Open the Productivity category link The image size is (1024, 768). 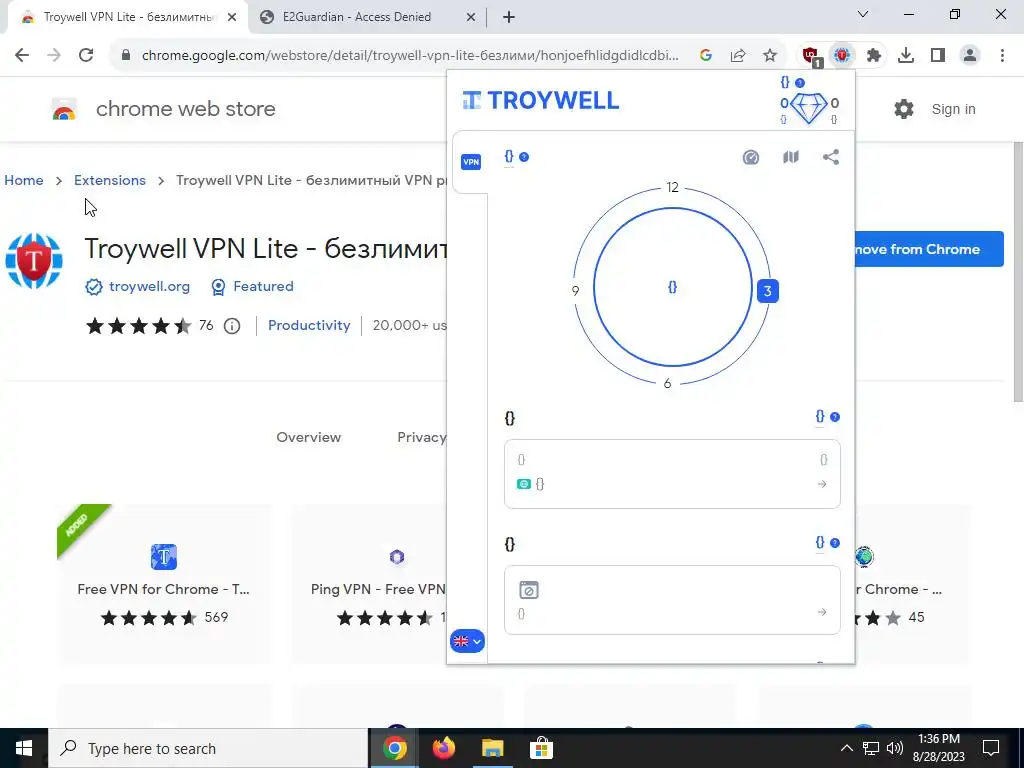[309, 325]
